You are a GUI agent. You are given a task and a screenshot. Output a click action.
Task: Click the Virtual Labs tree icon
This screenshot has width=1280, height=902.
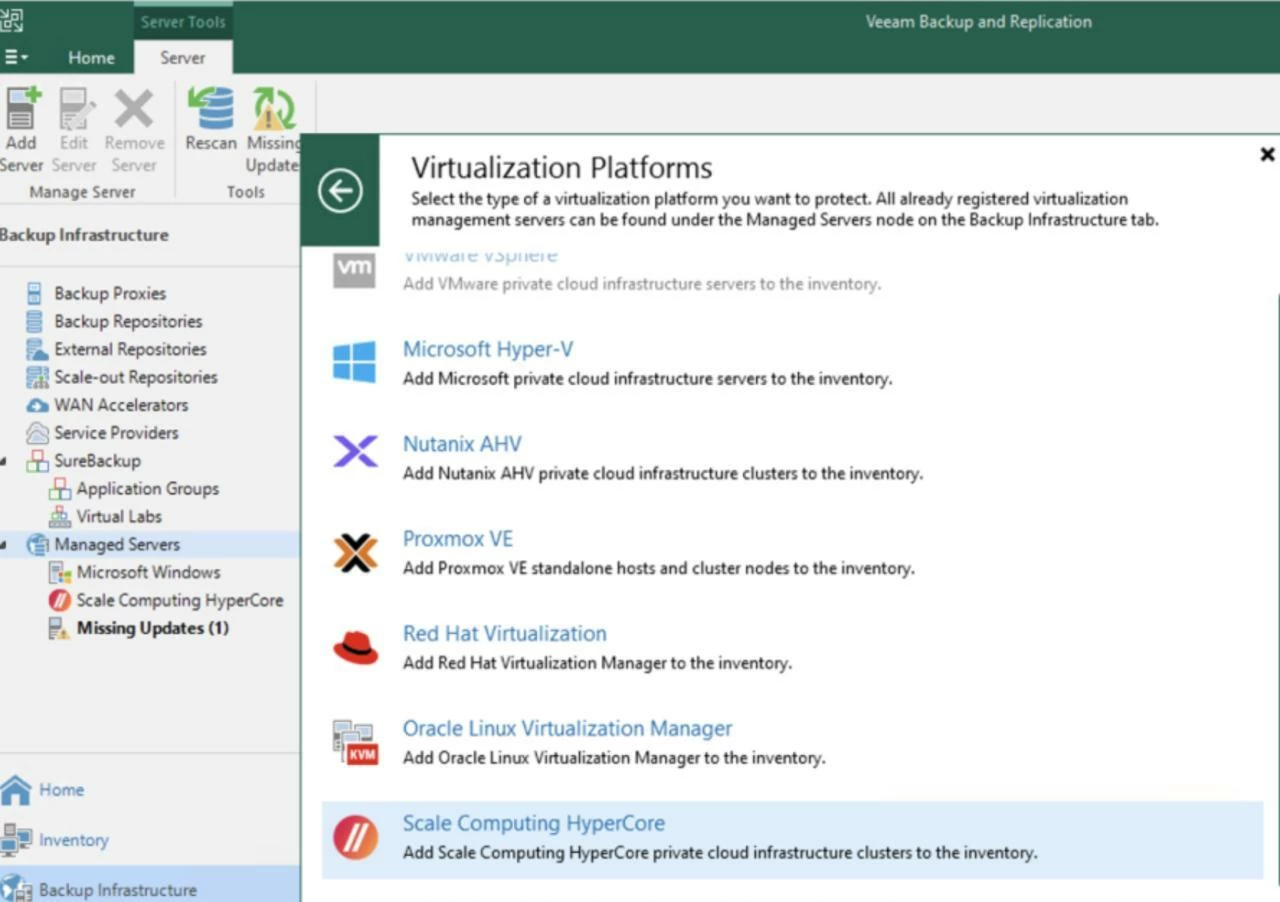[x=60, y=517]
